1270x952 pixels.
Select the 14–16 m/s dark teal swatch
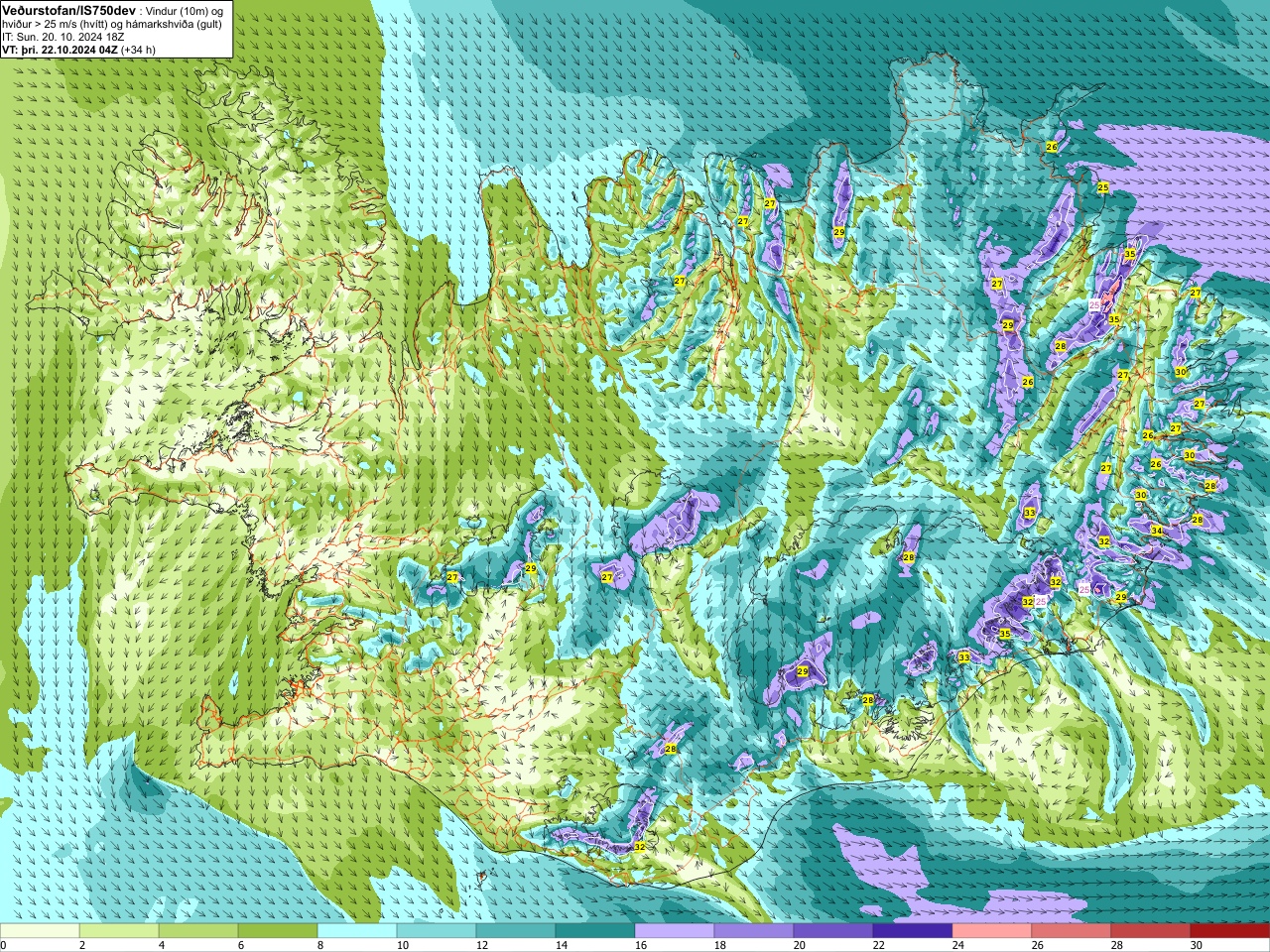[x=595, y=930]
